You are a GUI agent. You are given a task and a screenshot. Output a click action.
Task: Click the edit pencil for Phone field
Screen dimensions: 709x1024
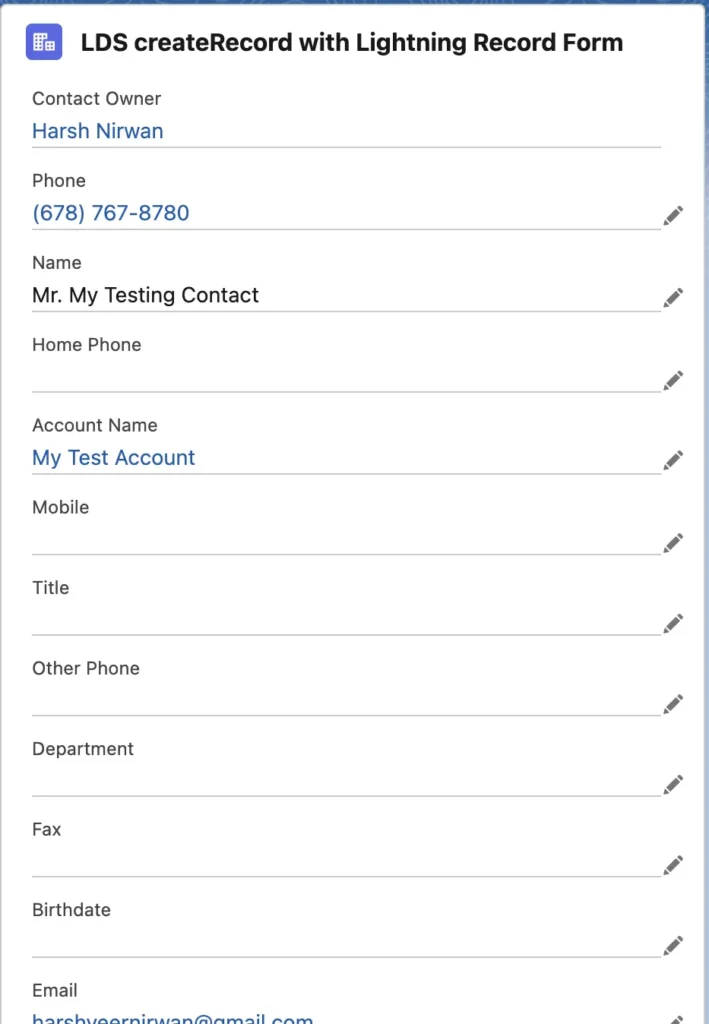click(673, 216)
